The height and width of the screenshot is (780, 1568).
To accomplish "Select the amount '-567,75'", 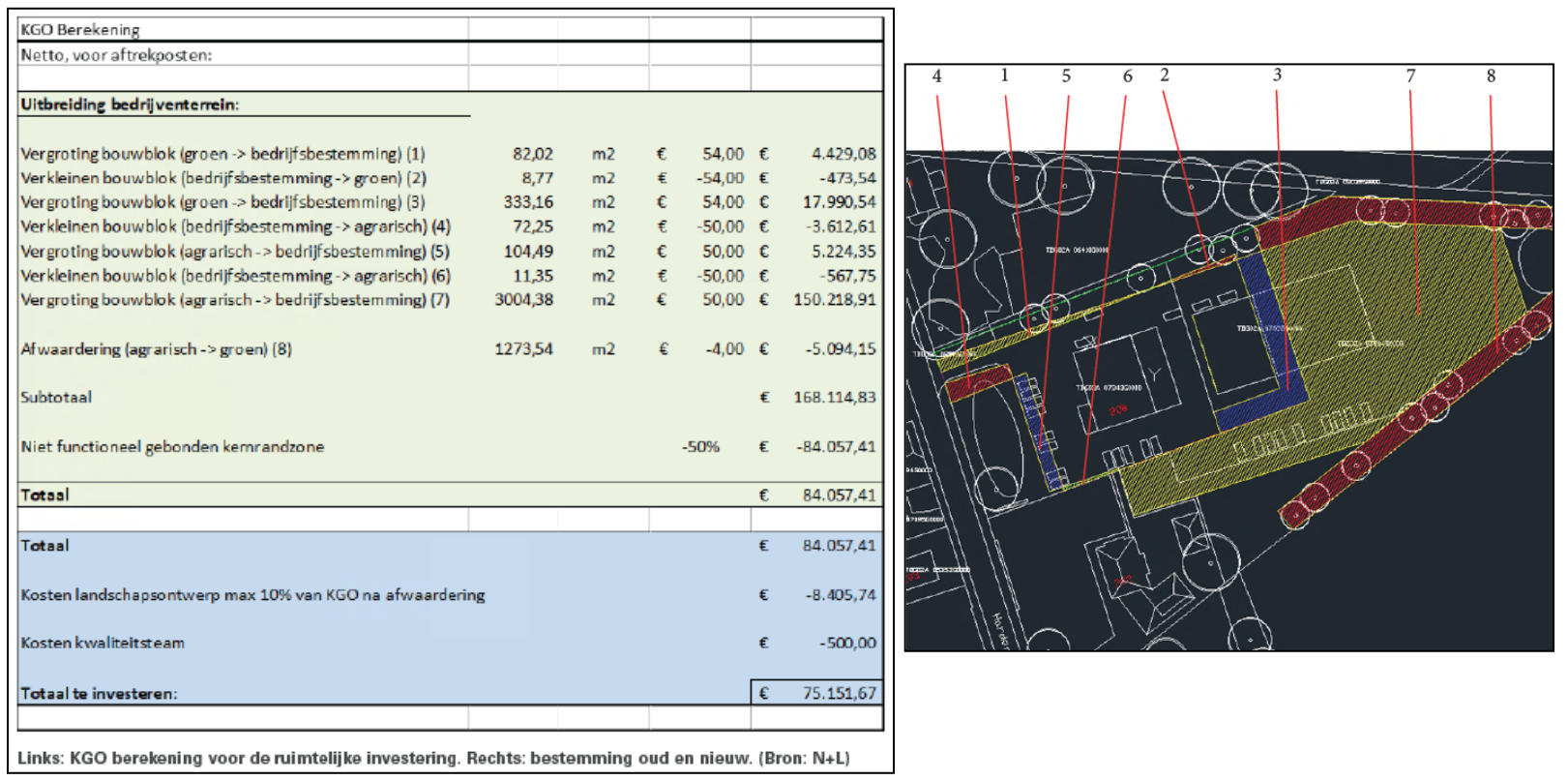I will pyautogui.click(x=847, y=276).
